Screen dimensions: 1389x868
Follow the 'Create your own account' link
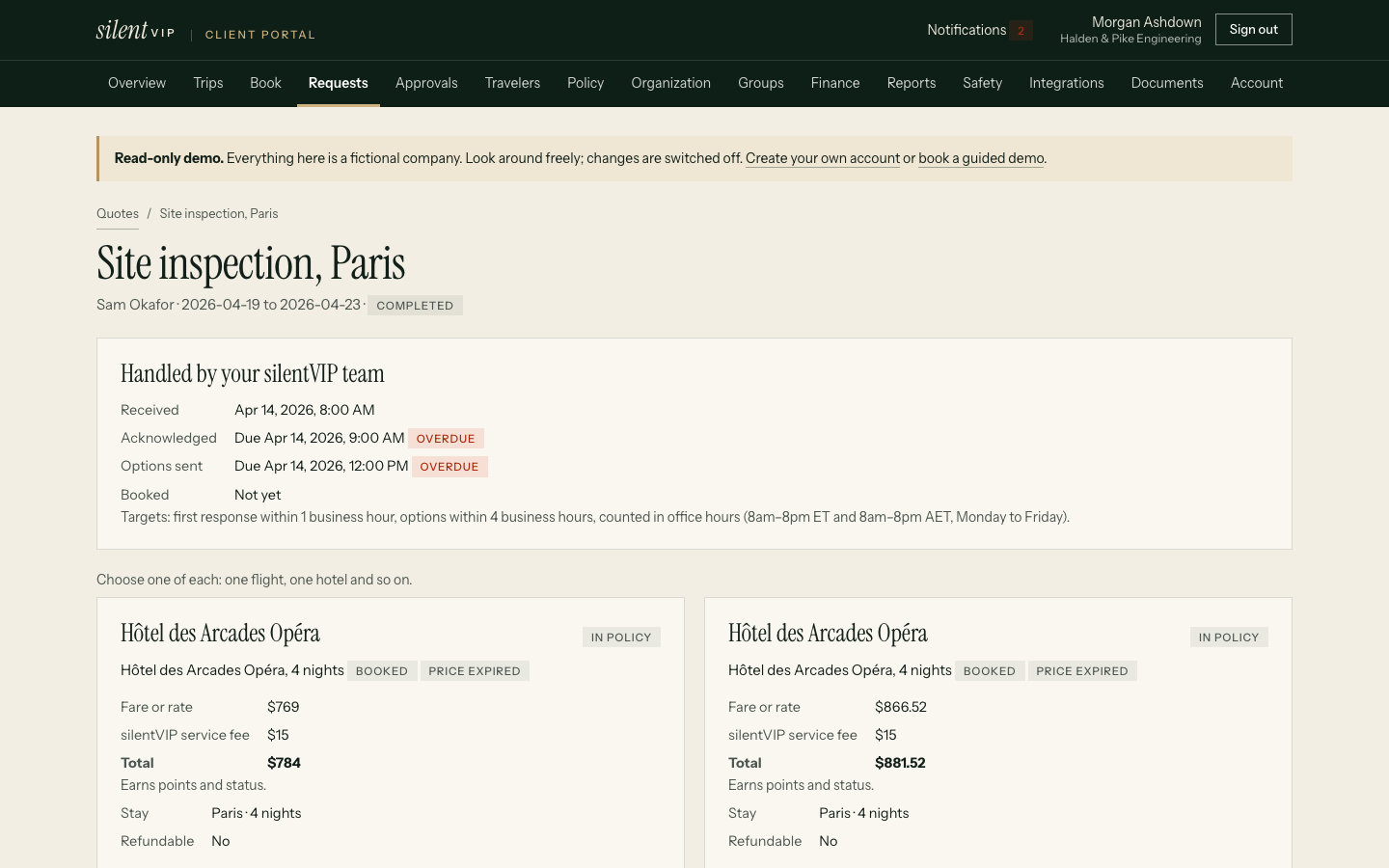(823, 158)
